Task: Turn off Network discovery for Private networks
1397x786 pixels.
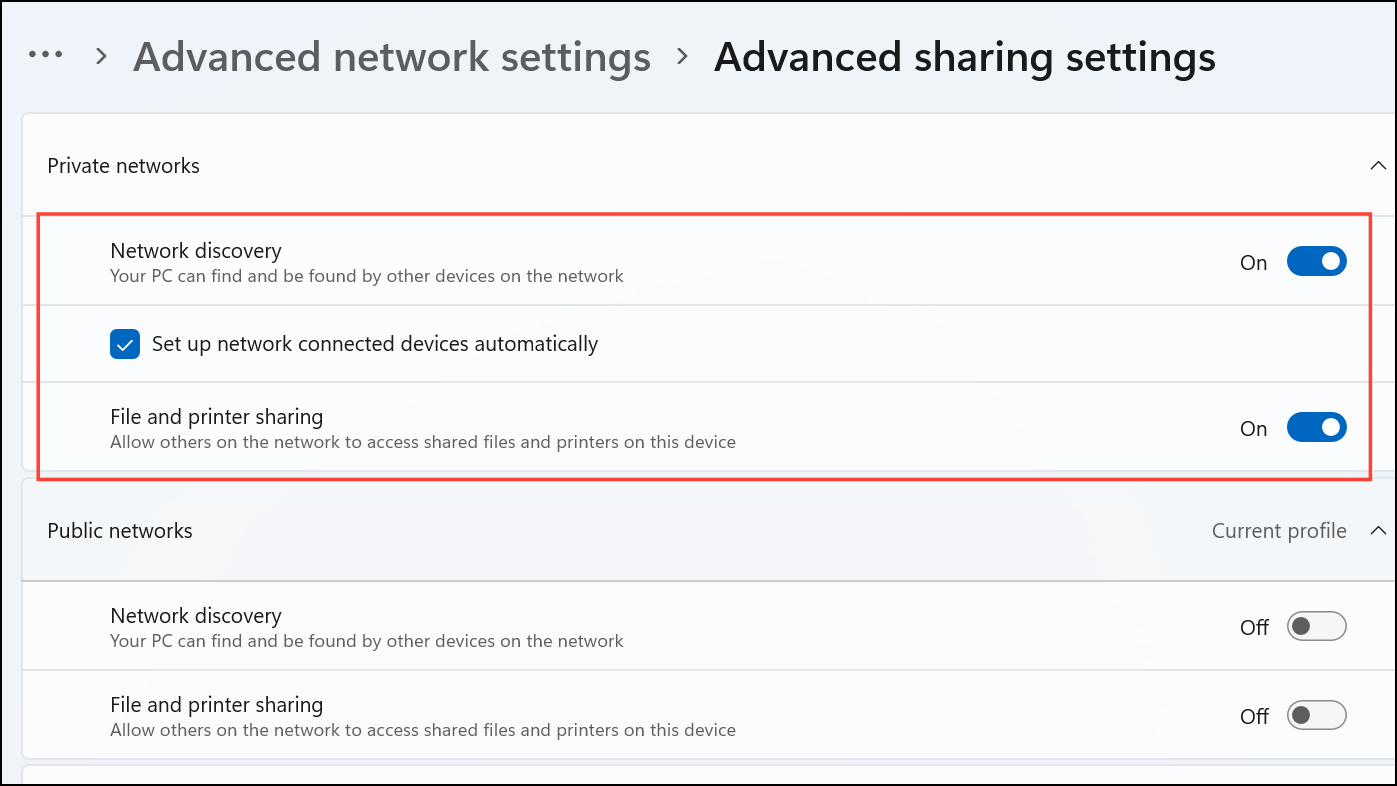Action: (x=1316, y=262)
